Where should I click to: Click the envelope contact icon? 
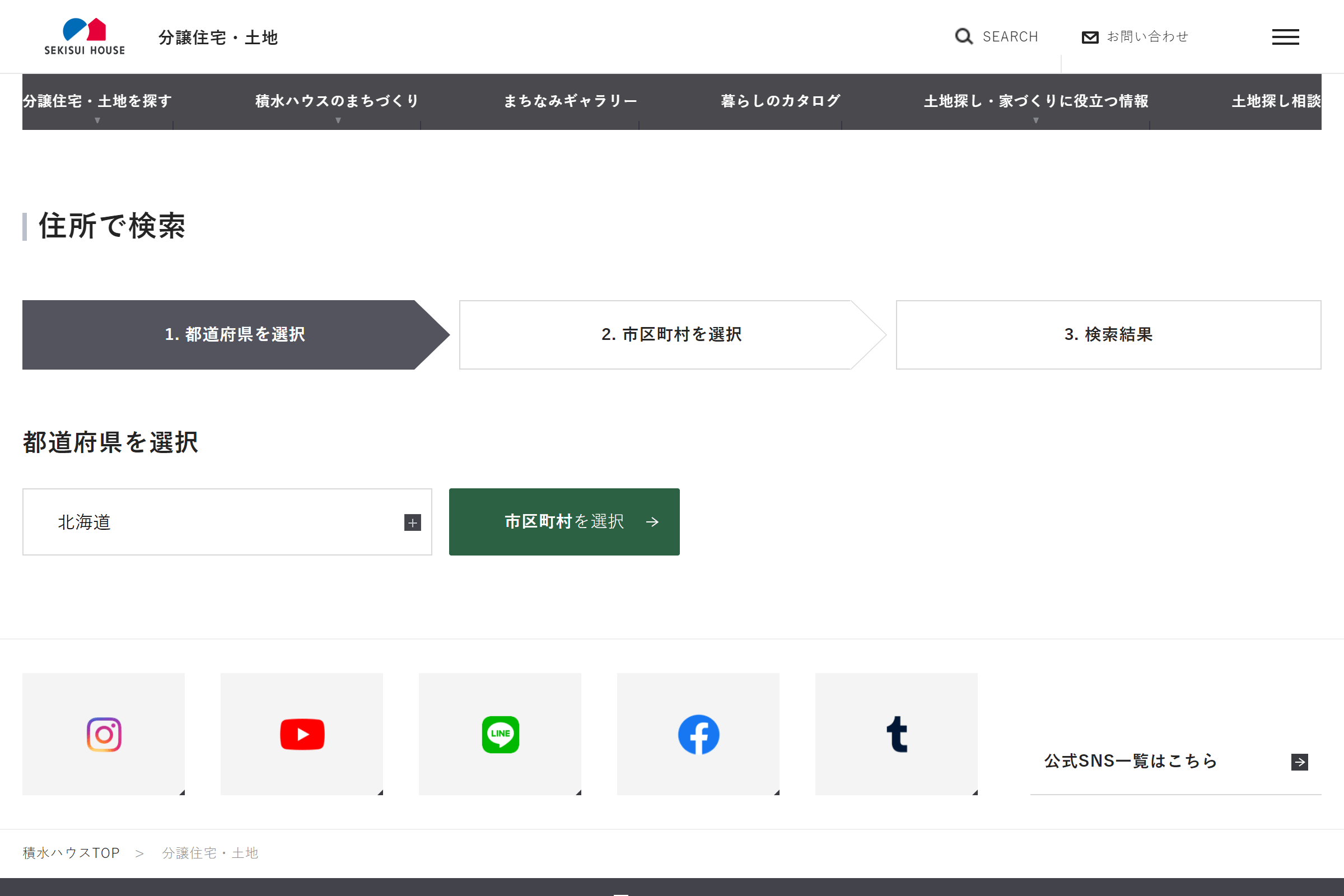(x=1090, y=37)
